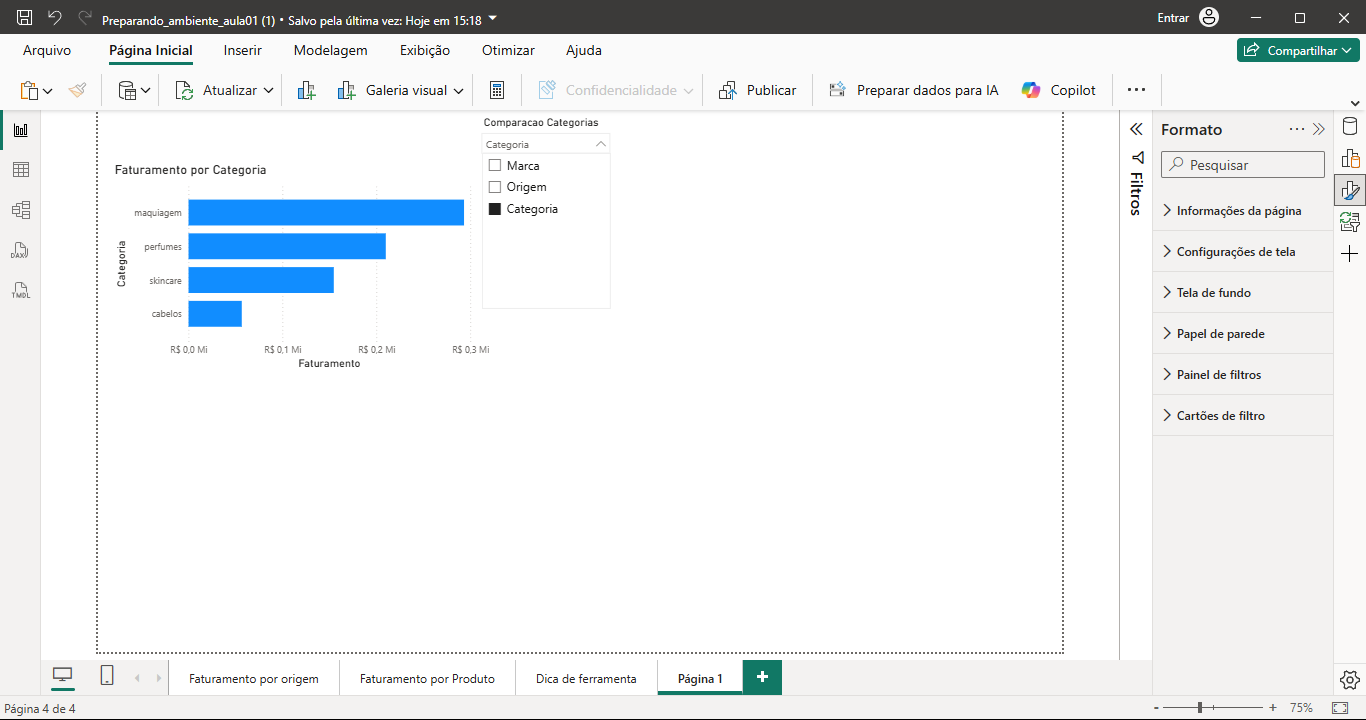Open DAX query view in left sidebar

[20, 250]
